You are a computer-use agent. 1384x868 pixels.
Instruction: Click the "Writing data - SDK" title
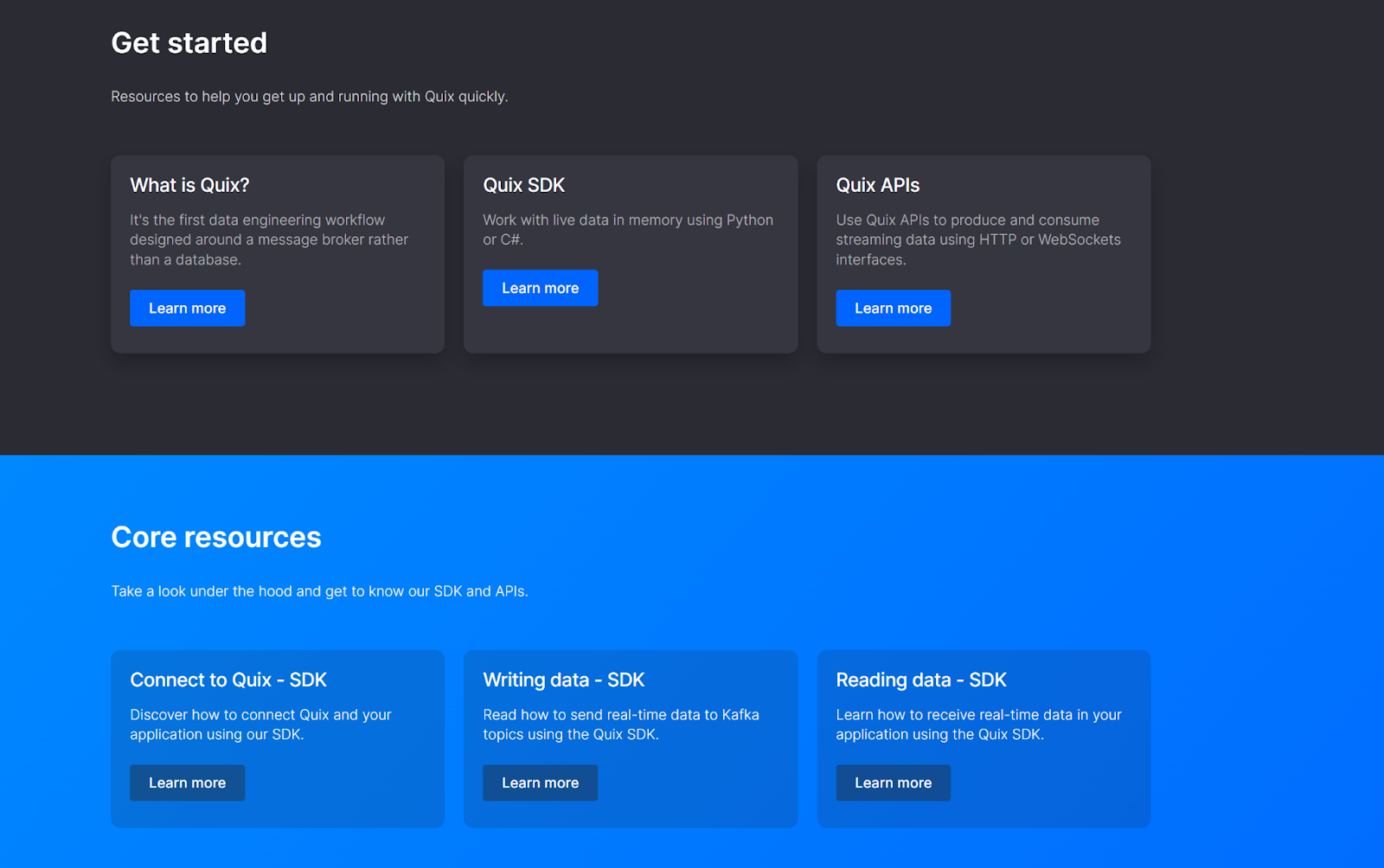(x=563, y=680)
